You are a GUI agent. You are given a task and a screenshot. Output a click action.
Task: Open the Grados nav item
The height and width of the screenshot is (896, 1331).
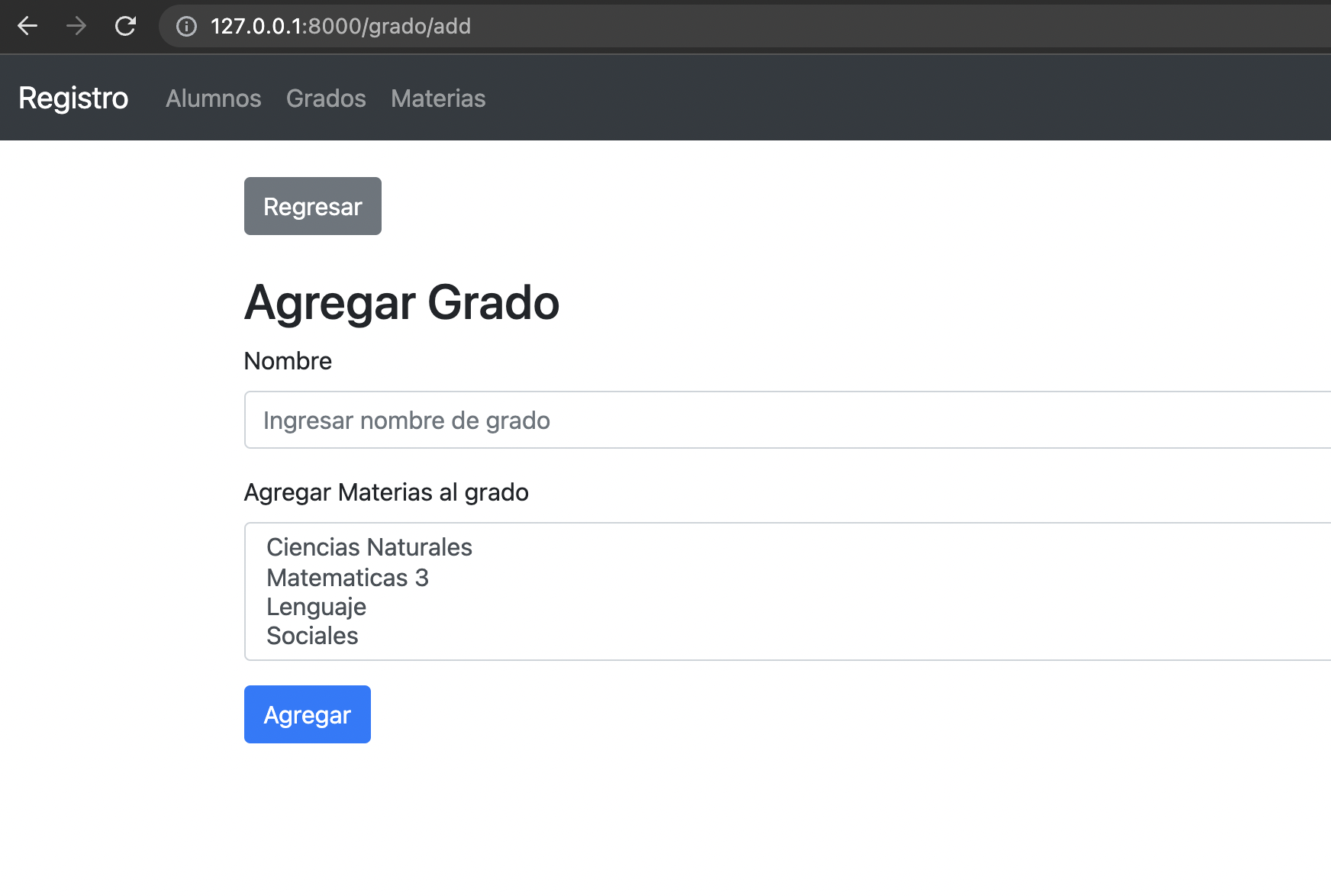(x=326, y=98)
